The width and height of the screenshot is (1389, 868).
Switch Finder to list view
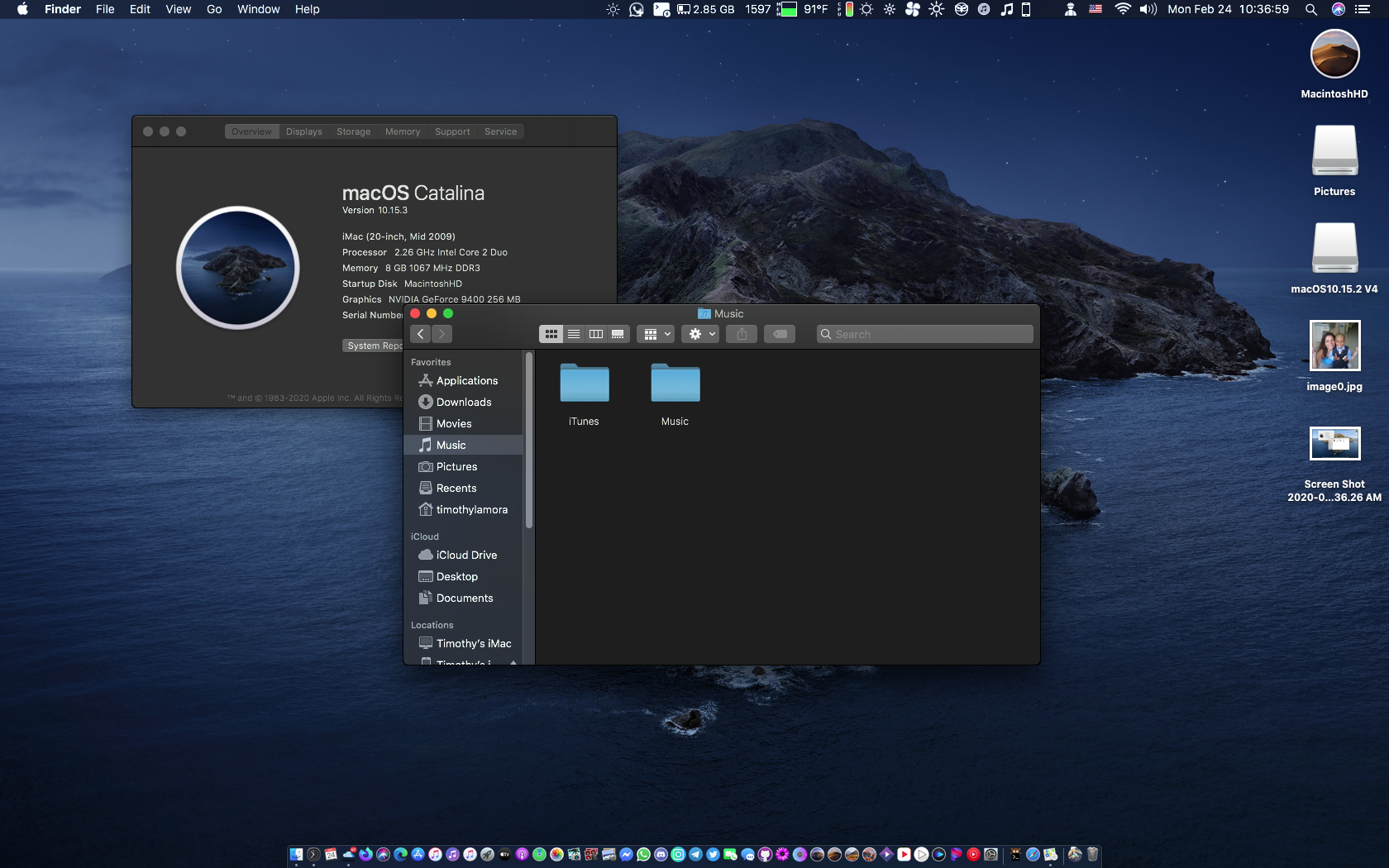[574, 334]
